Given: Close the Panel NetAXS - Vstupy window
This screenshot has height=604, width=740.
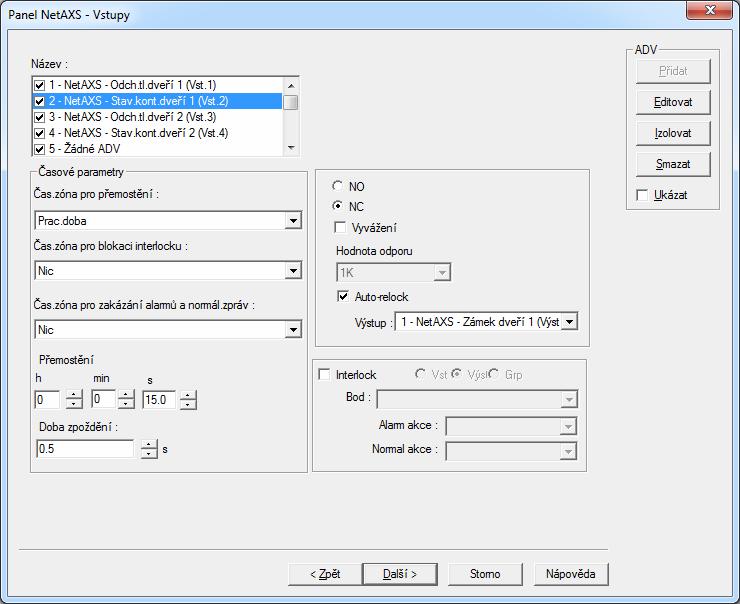Looking at the screenshot, I should pos(709,10).
